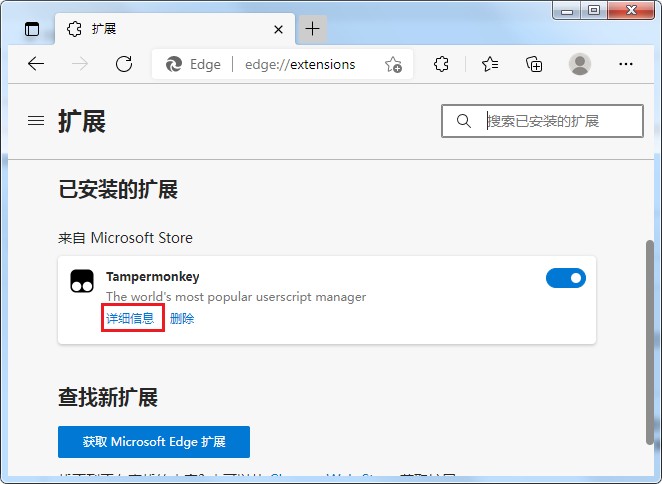Click 删除 to remove Tampermonkey
The height and width of the screenshot is (484, 662).
click(x=182, y=319)
